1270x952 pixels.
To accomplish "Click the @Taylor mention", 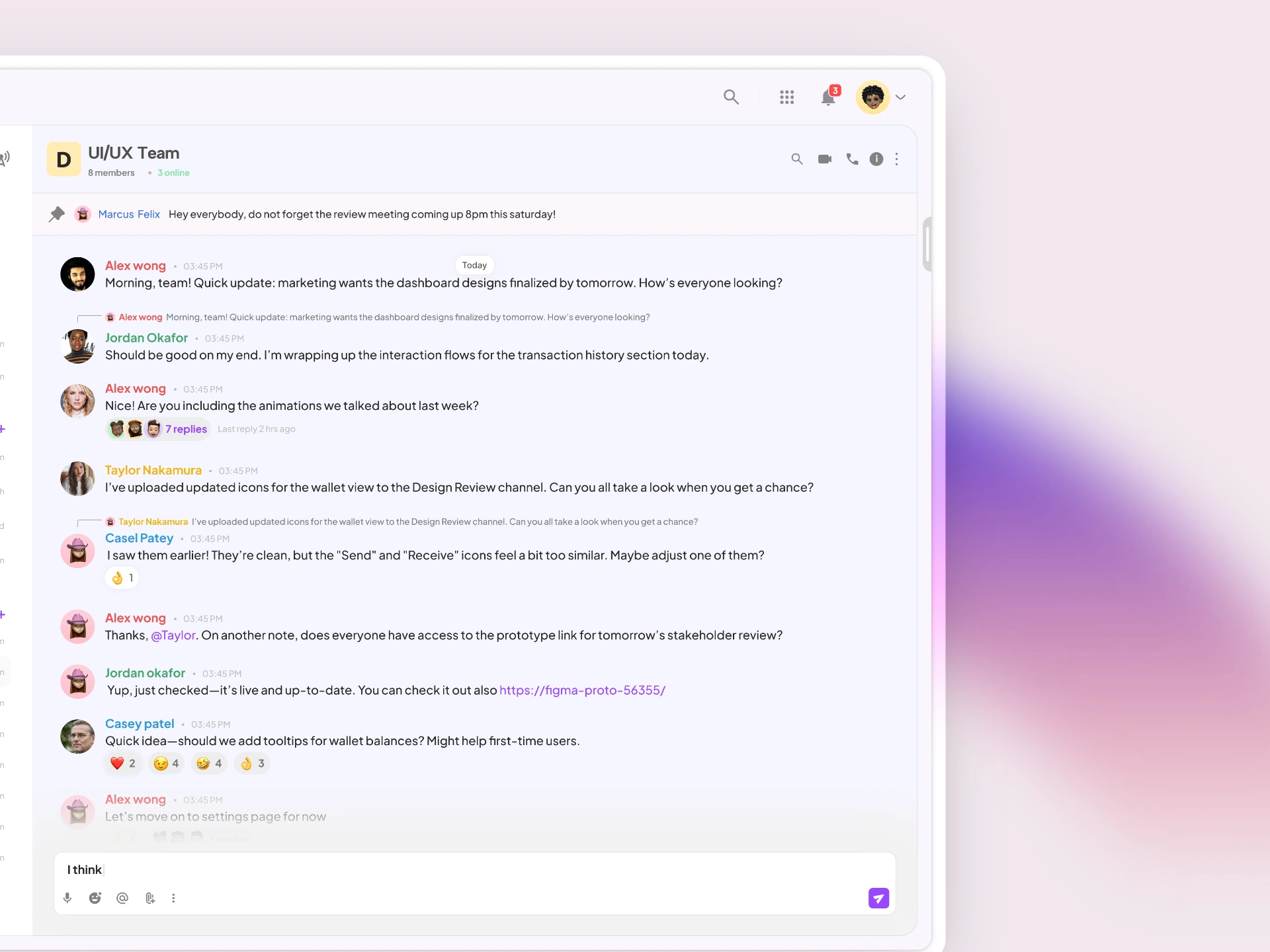I will click(x=173, y=636).
